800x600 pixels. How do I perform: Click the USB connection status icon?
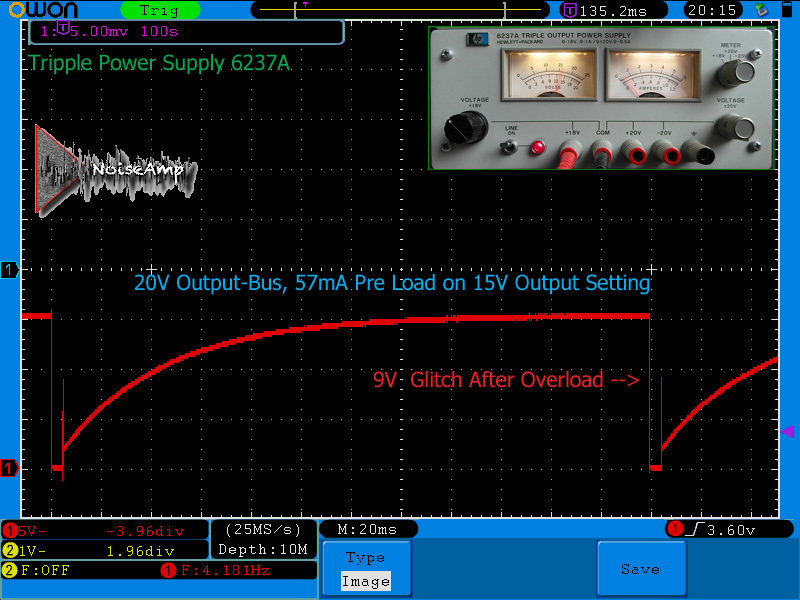point(762,10)
